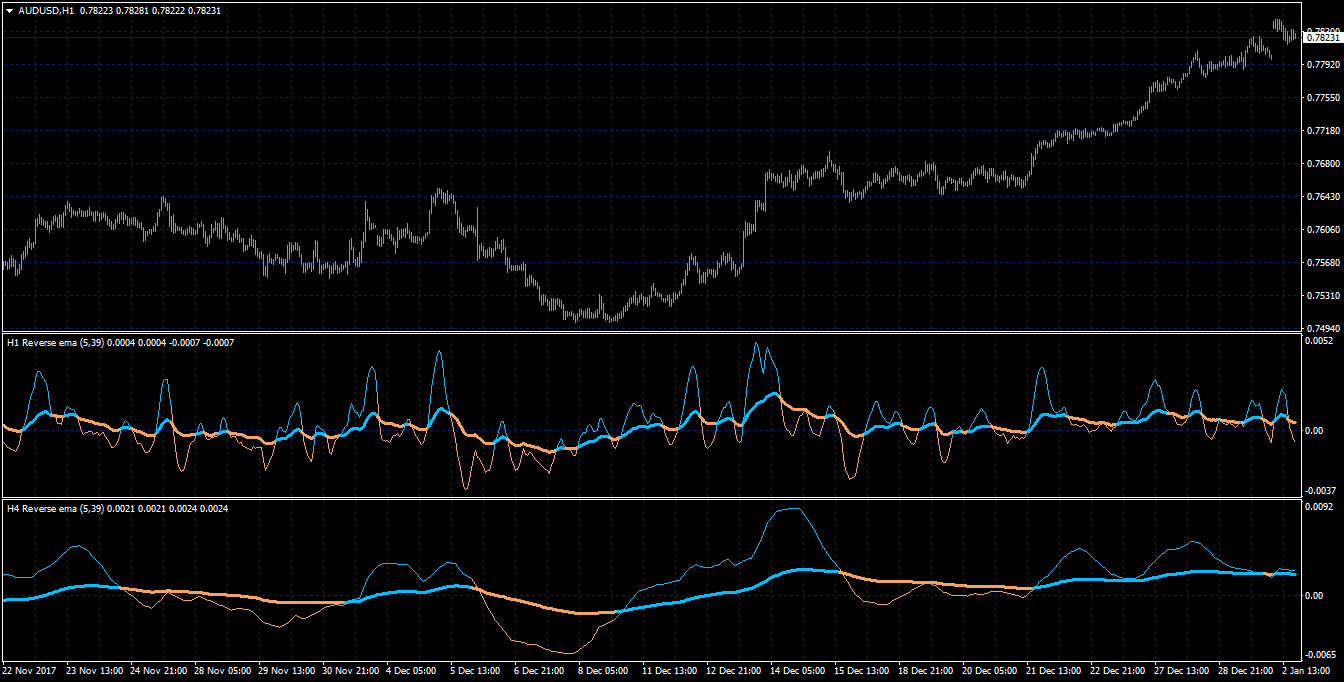Click the 8 Dec 05:00 time label
1344x682 pixels.
point(601,669)
